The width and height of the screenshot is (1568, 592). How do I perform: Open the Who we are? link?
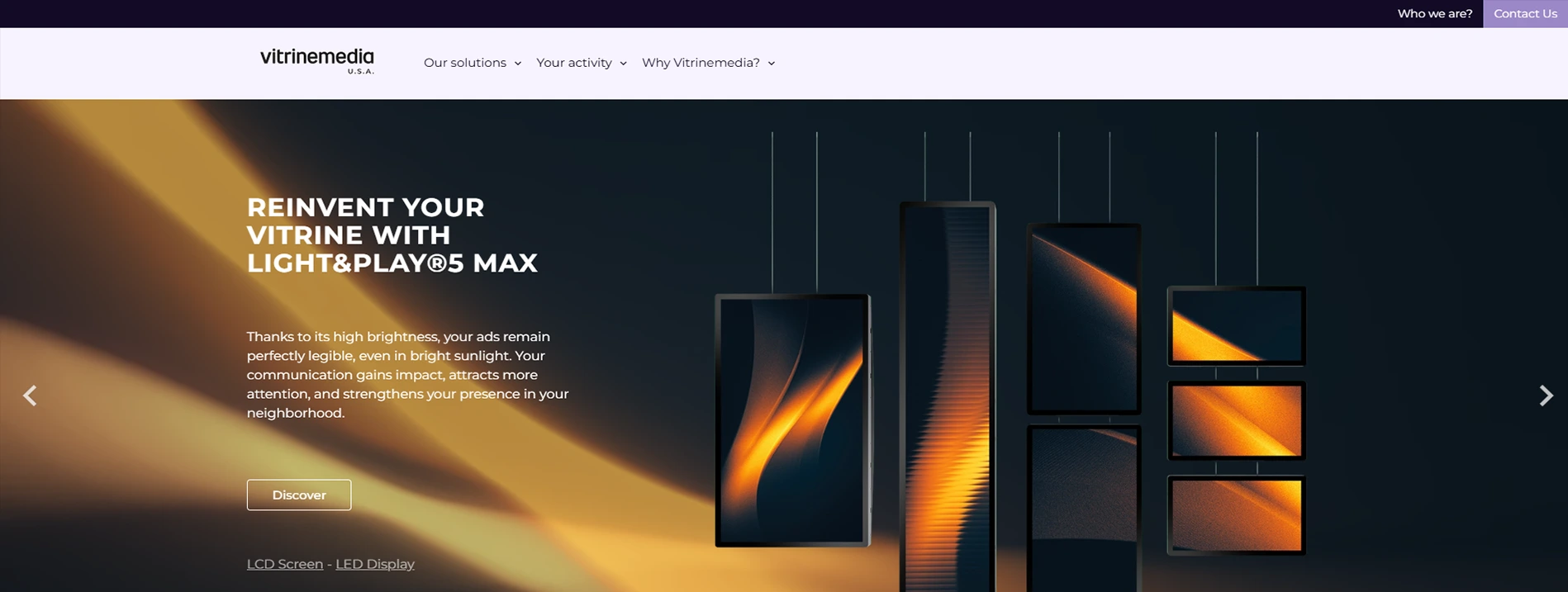click(x=1435, y=14)
